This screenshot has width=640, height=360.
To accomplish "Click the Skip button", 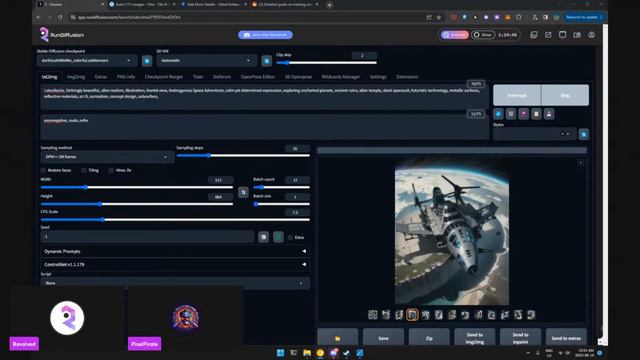I will coord(565,95).
